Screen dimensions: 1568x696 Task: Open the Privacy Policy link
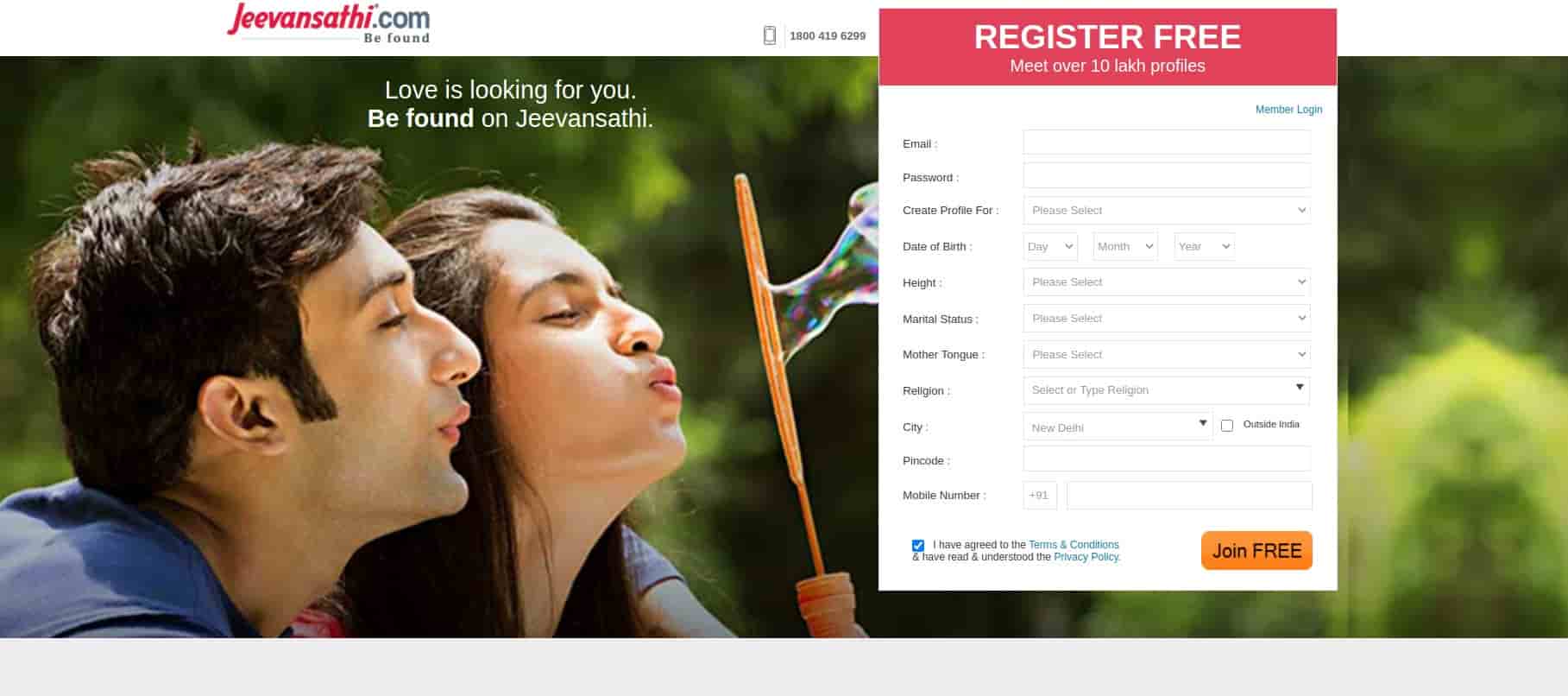tap(1086, 557)
